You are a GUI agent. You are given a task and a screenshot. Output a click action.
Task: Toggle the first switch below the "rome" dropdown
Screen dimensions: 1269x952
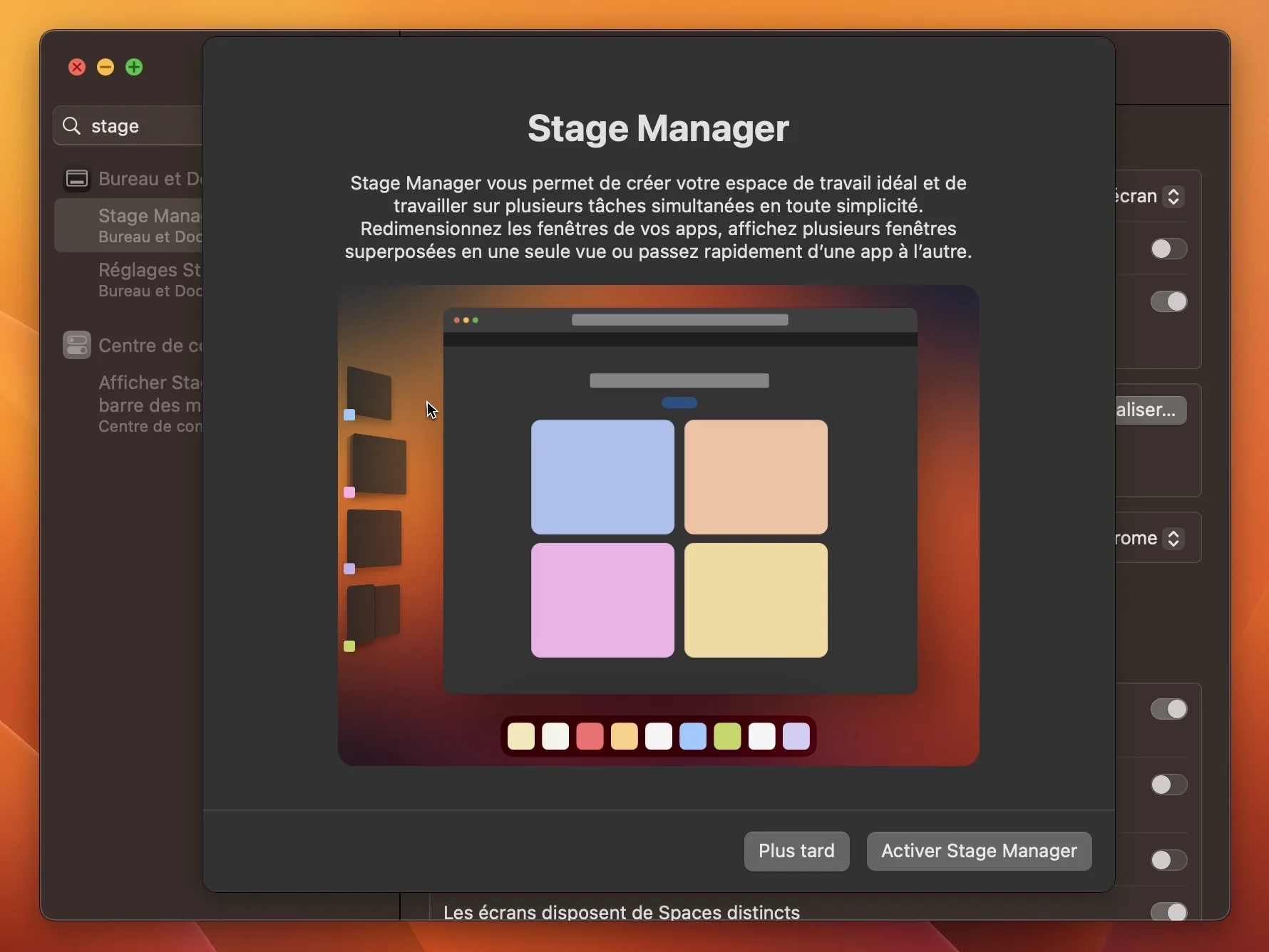point(1168,709)
